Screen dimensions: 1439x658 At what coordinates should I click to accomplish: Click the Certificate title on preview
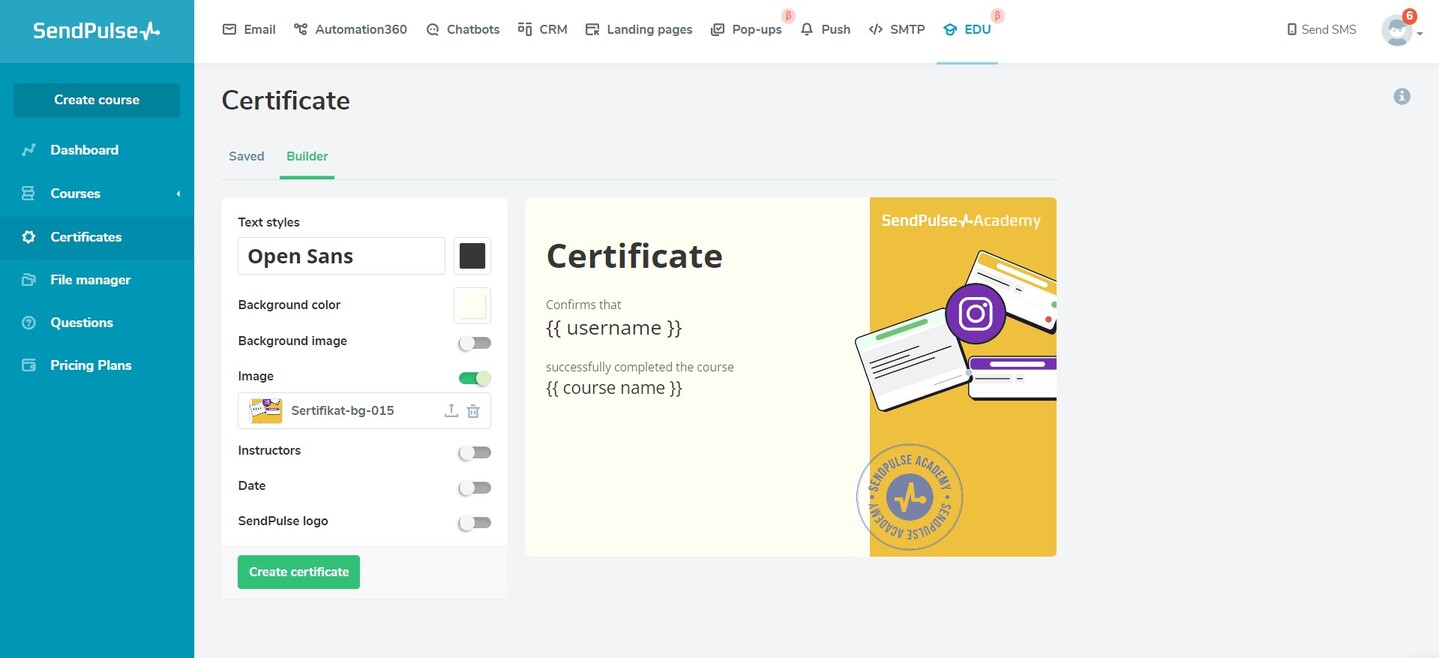point(634,256)
